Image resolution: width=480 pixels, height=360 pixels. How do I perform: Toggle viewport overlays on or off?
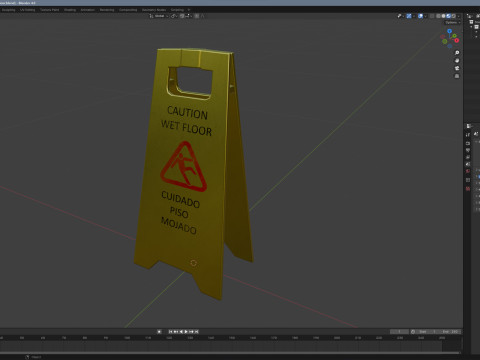point(420,16)
